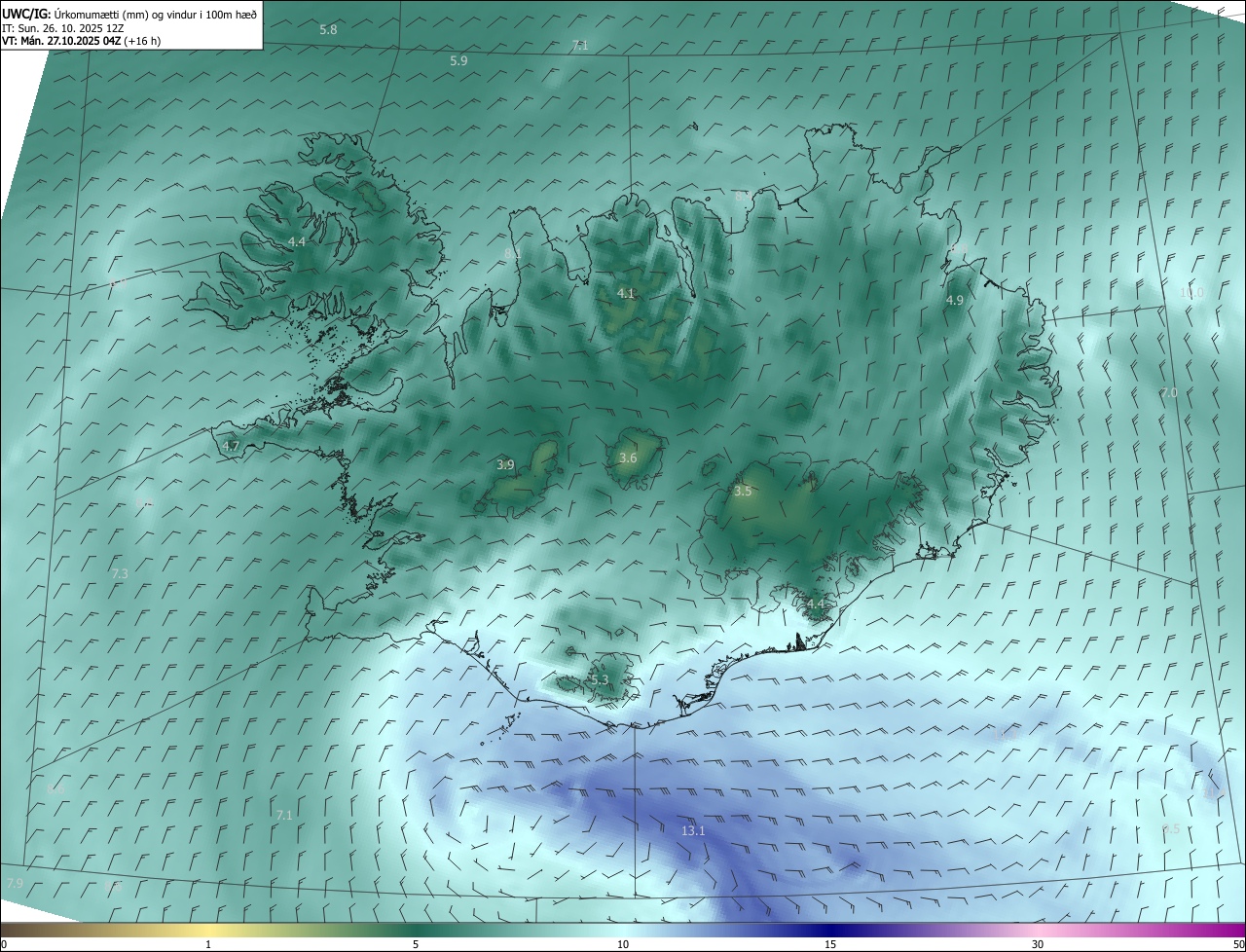The width and height of the screenshot is (1246, 952).
Task: Click the 7.9 value in the ocean
Action: [x=15, y=884]
